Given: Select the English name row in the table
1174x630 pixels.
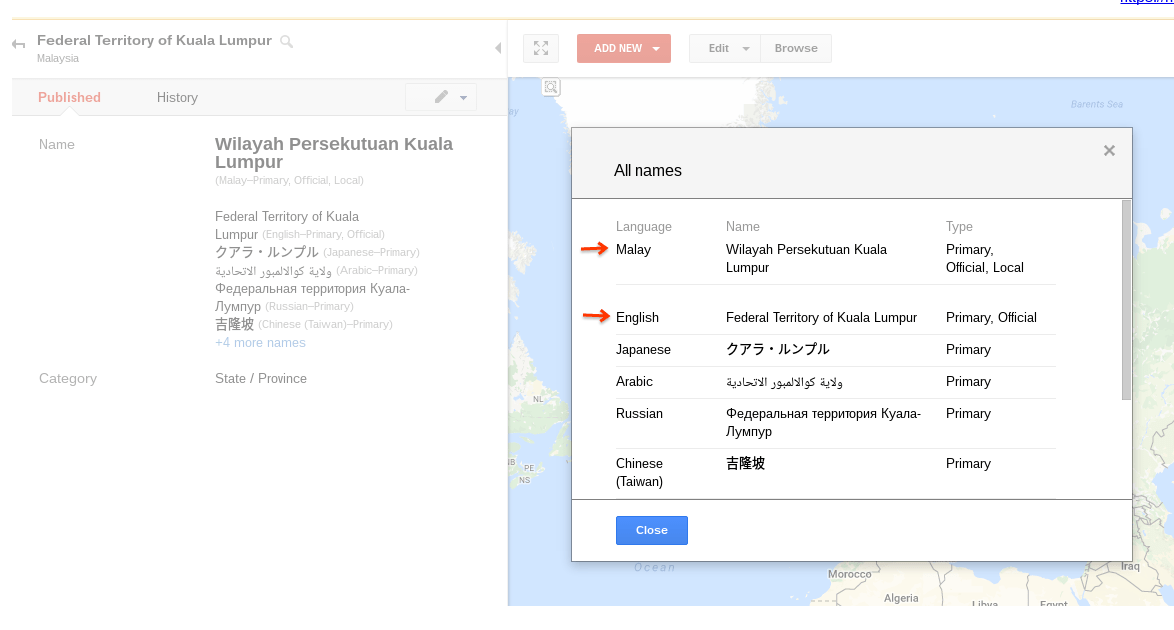Looking at the screenshot, I should point(820,317).
